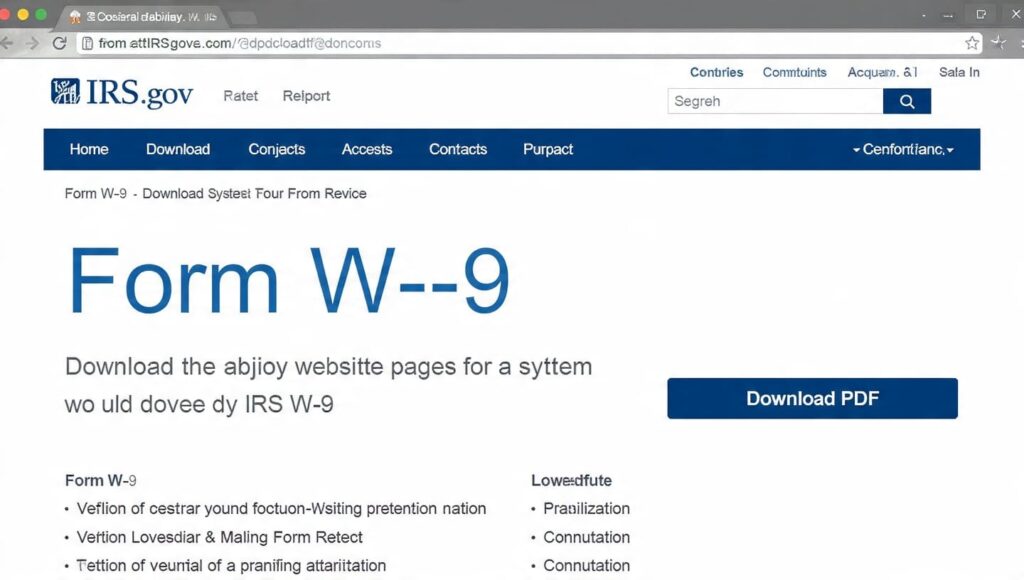Open the Acquam. &1 top link

click(882, 72)
